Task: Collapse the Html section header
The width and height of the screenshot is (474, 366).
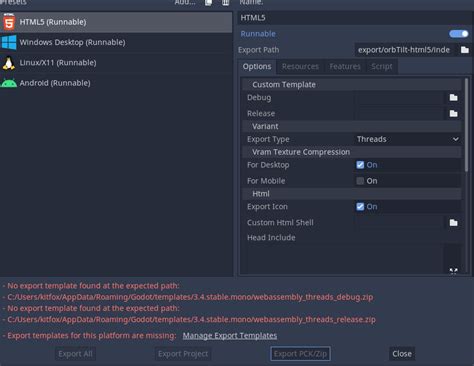Action: (x=352, y=194)
